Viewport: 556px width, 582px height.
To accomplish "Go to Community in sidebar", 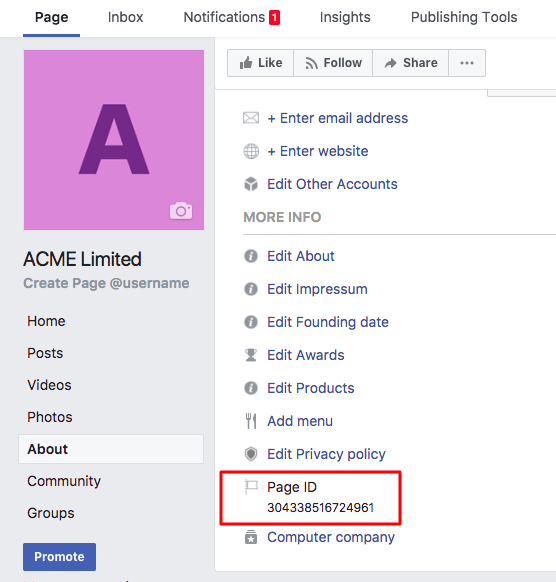I will tap(64, 481).
